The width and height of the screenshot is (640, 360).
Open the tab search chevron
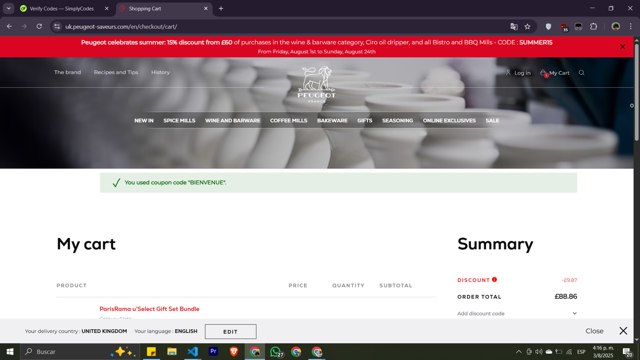pyautogui.click(x=9, y=8)
